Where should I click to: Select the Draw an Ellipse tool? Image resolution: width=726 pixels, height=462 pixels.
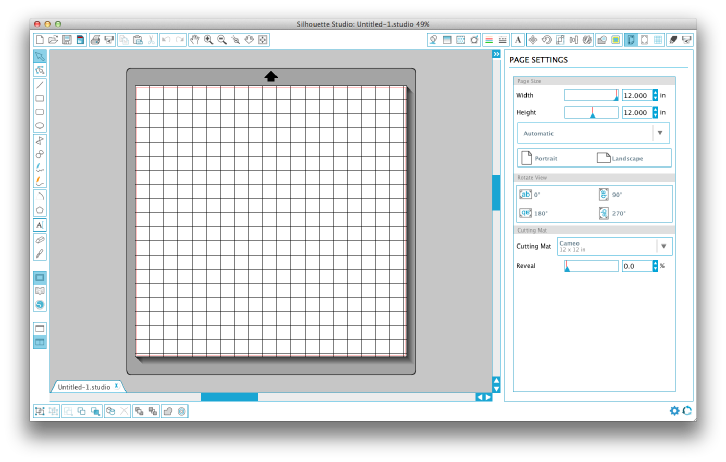[x=40, y=125]
